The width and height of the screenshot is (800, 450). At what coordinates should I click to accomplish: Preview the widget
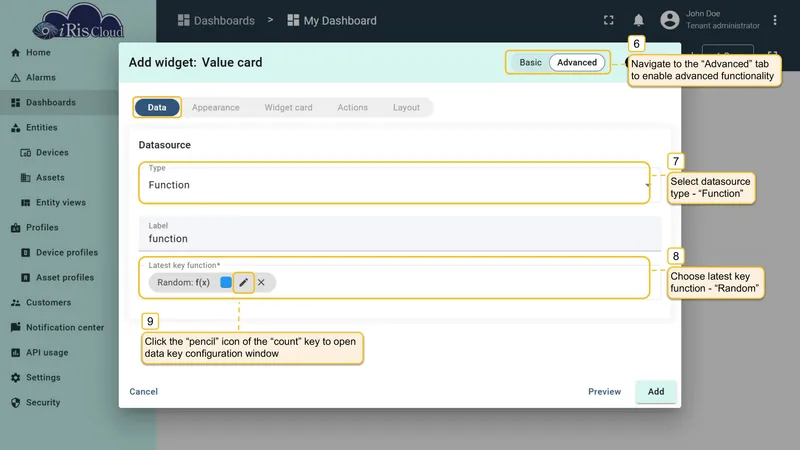(x=604, y=391)
